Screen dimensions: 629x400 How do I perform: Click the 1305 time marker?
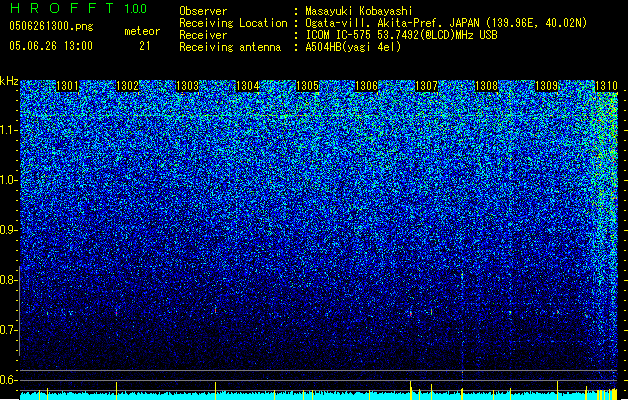307,86
